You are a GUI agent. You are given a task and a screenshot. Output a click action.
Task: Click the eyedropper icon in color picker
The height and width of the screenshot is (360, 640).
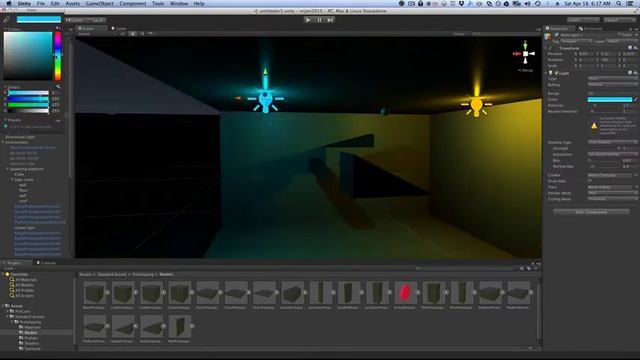tap(7, 19)
